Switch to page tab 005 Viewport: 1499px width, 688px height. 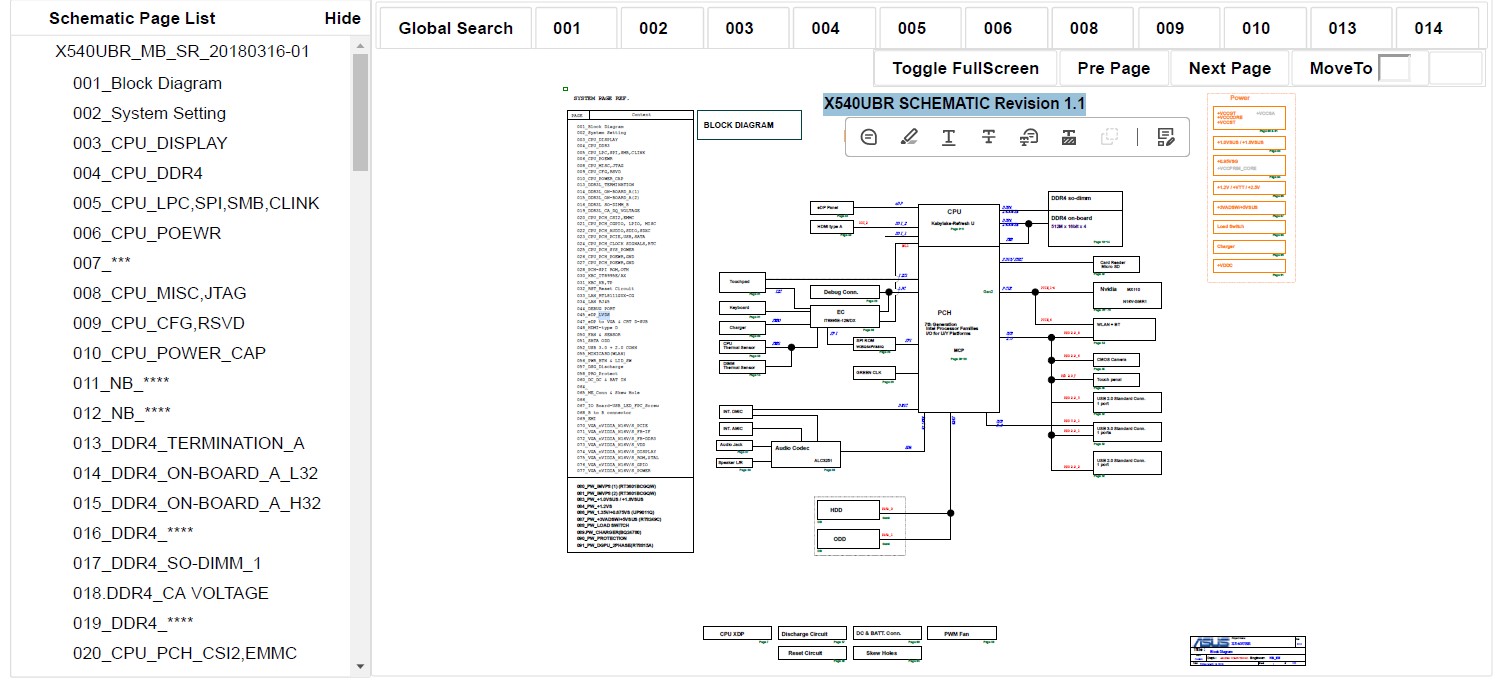pyautogui.click(x=911, y=28)
